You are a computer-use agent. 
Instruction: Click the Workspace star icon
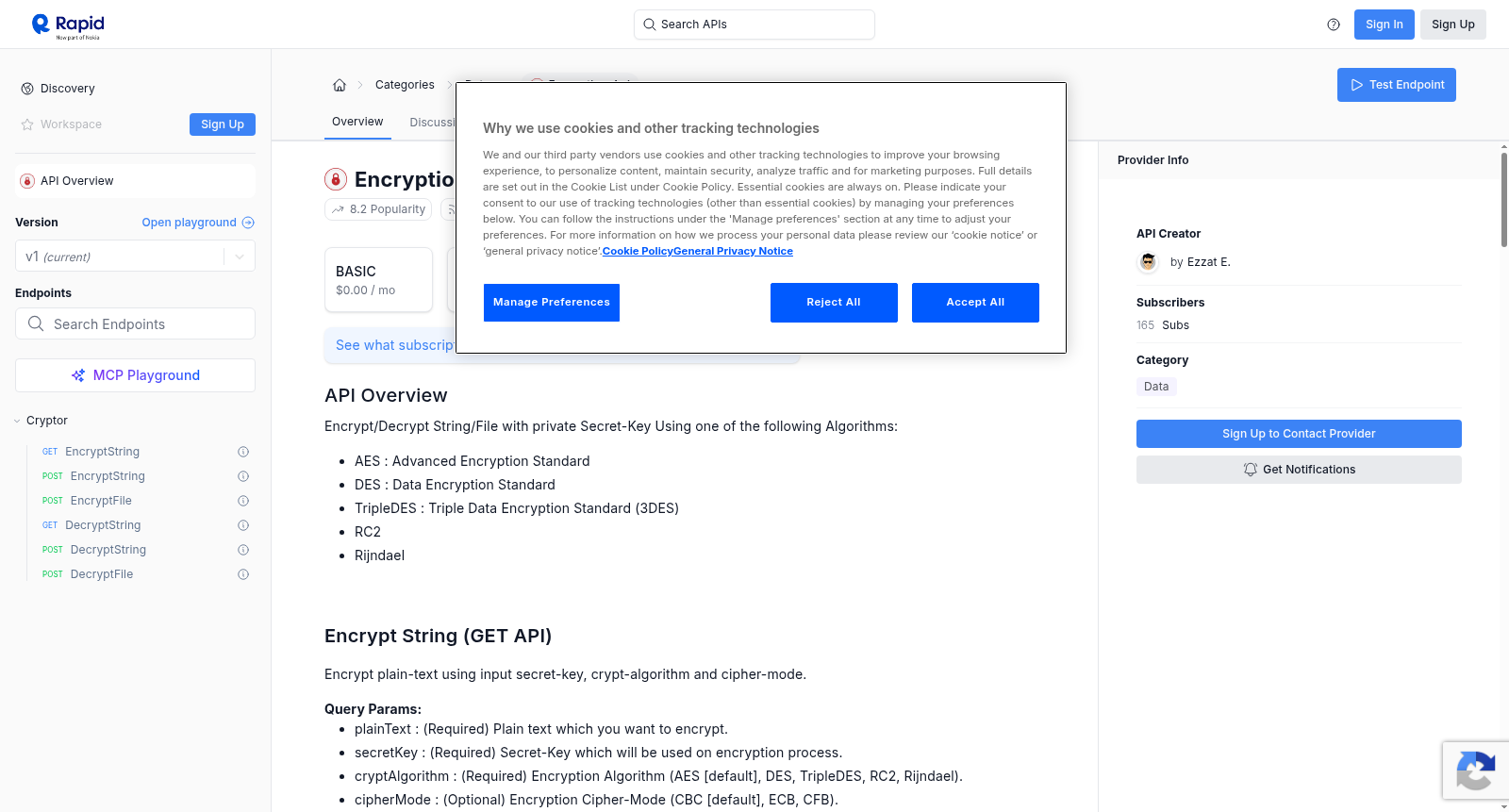coord(27,124)
